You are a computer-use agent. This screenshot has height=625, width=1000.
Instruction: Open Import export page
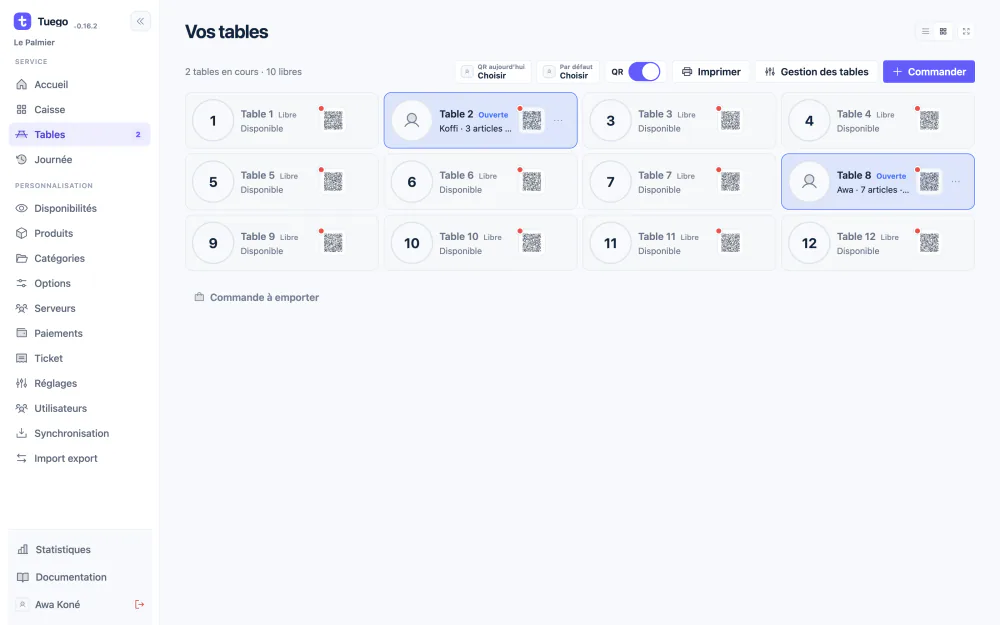pos(80,458)
